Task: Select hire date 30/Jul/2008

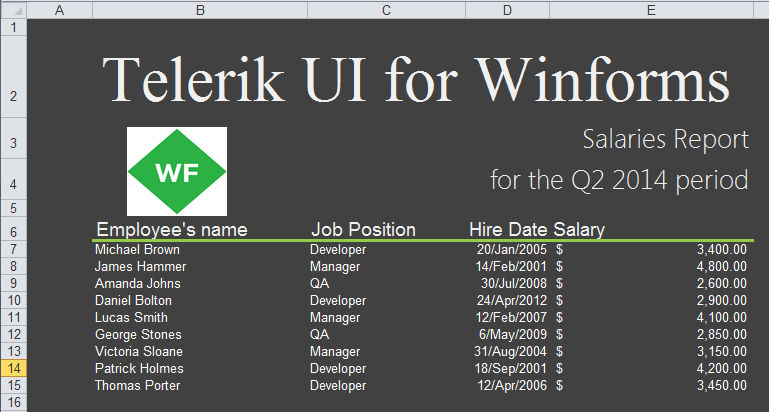Action: [x=514, y=283]
